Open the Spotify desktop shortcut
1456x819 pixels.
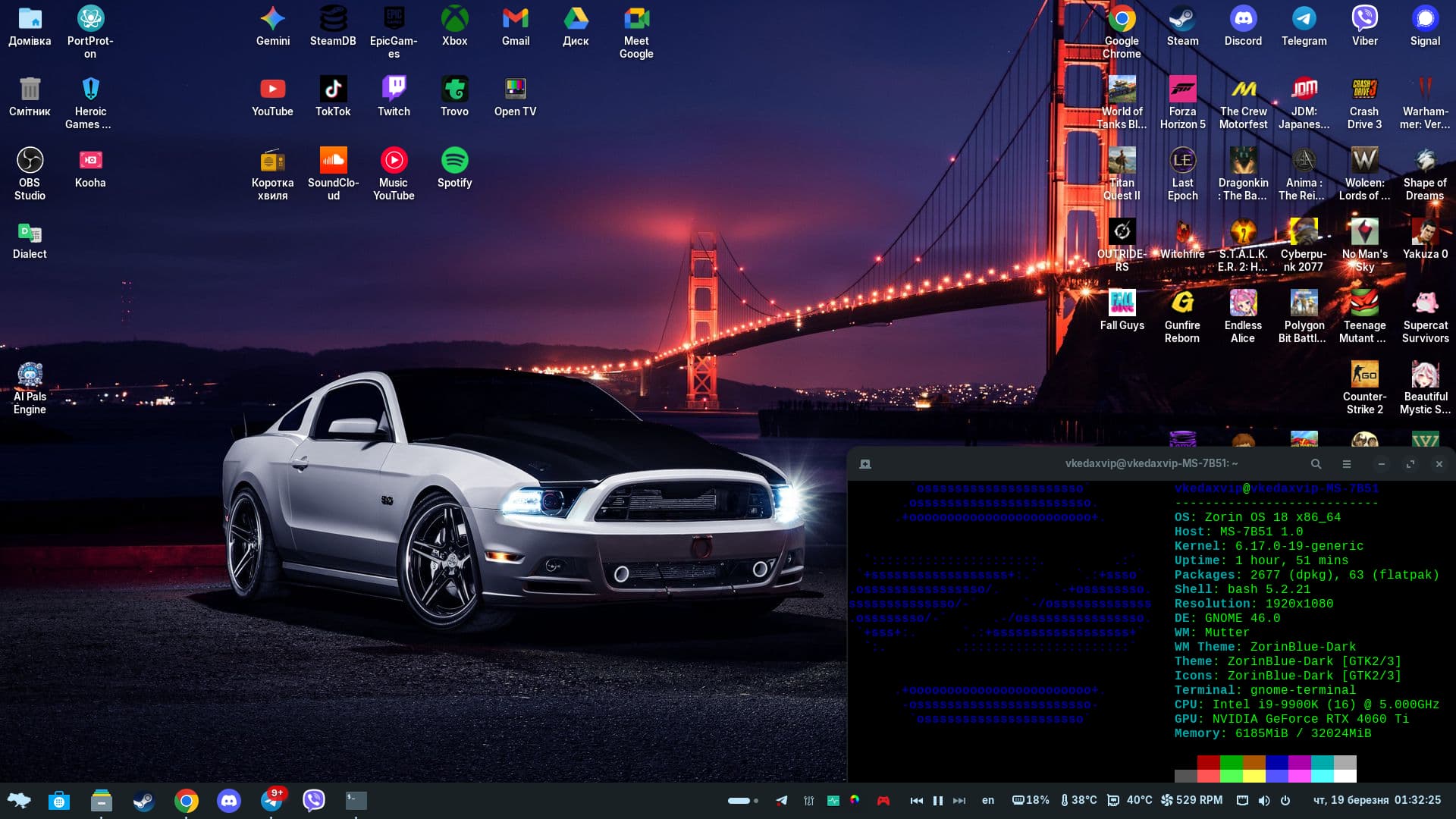(x=454, y=161)
